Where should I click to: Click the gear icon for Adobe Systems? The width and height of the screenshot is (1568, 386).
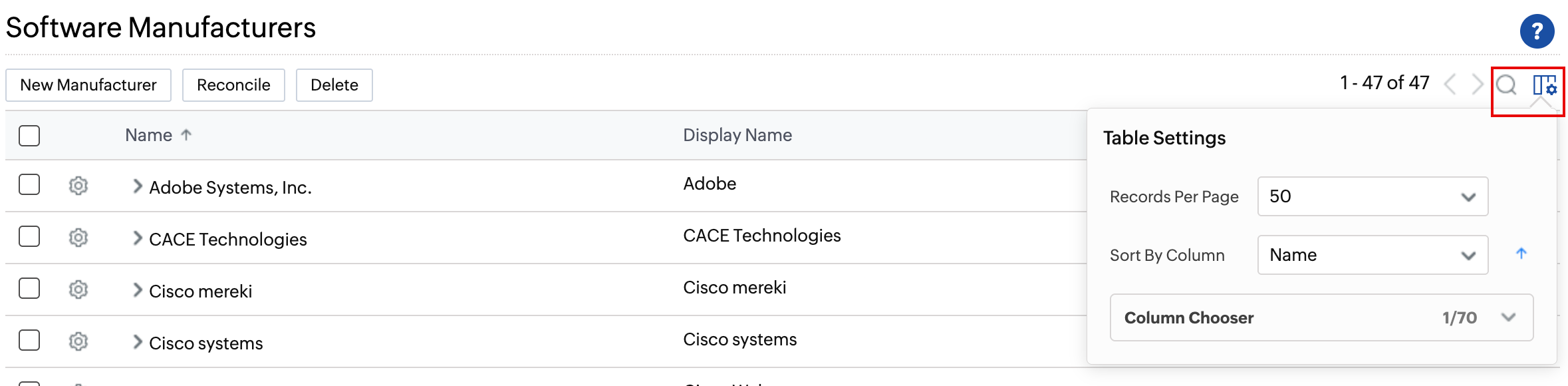click(x=78, y=186)
